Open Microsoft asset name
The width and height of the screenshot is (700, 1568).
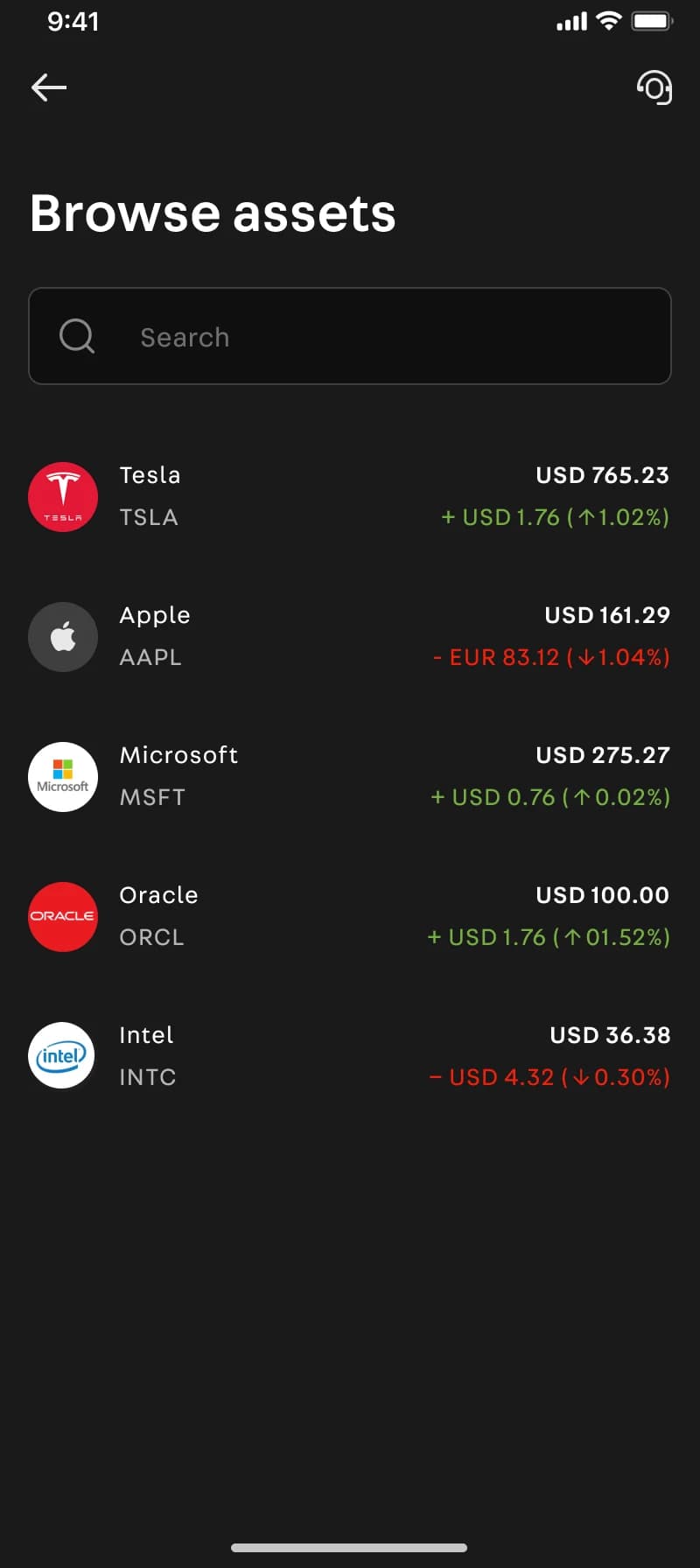tap(178, 755)
